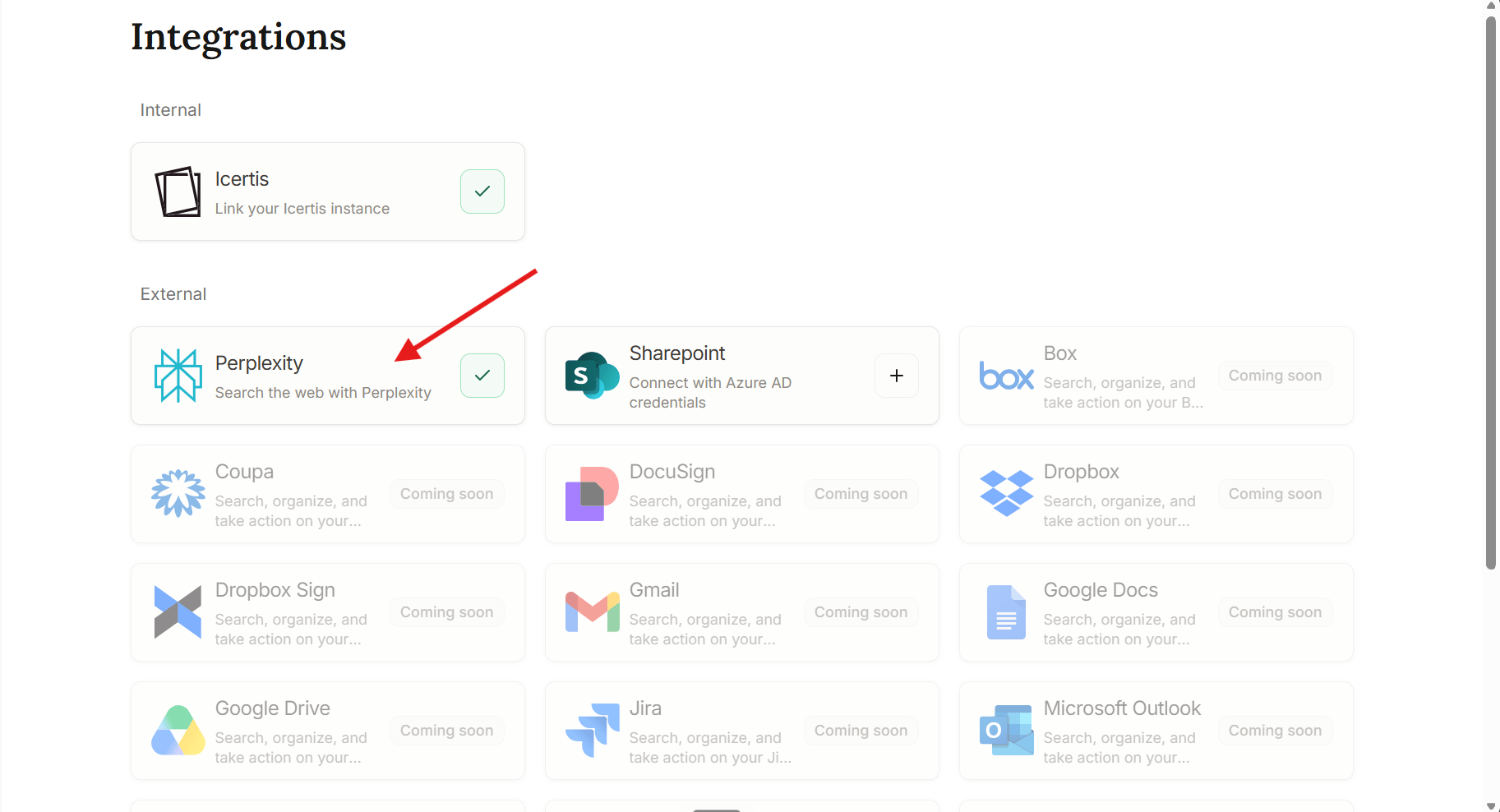The height and width of the screenshot is (812, 1500).
Task: Click the Integrations page heading
Action: point(238,38)
